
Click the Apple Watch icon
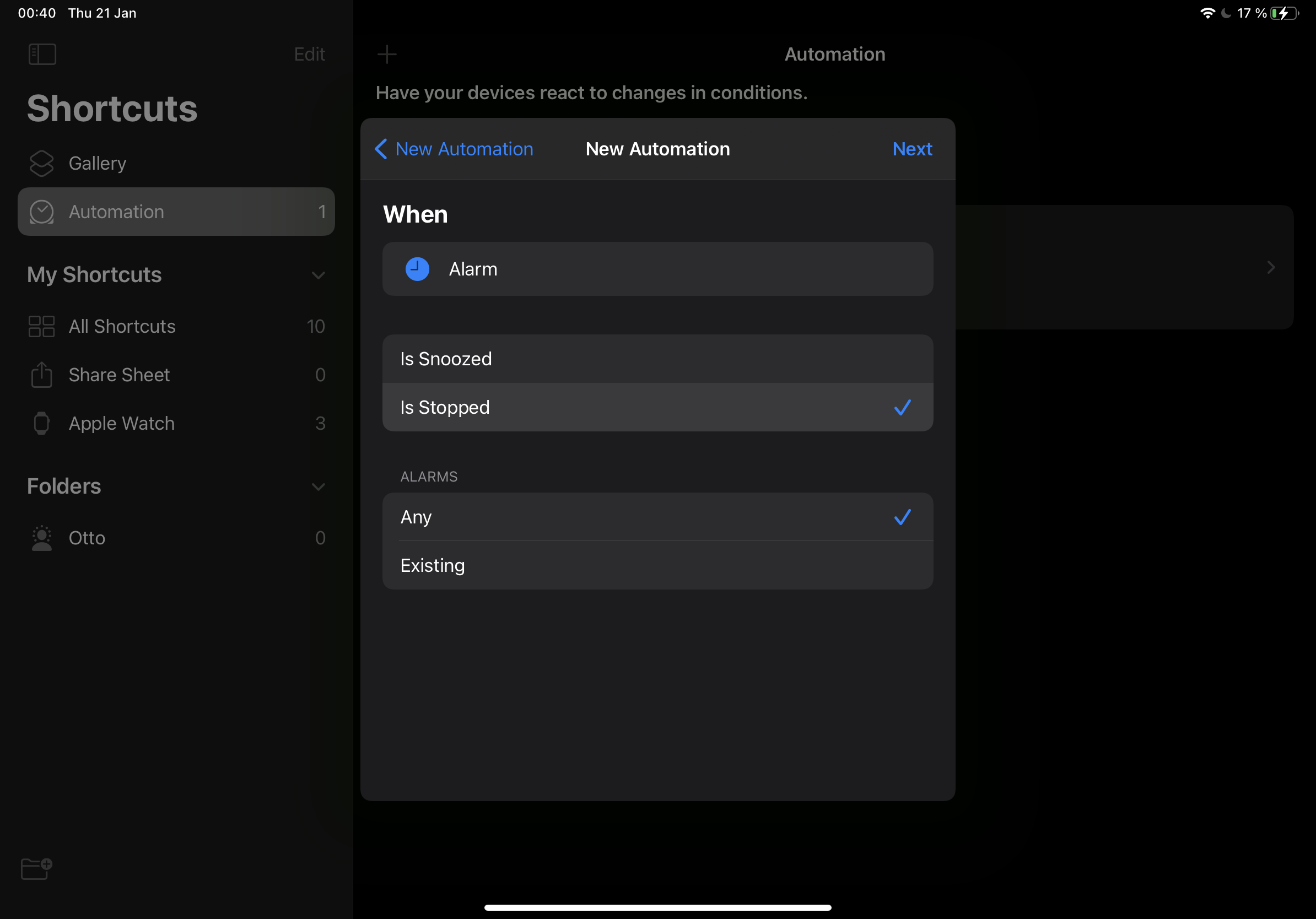[x=41, y=423]
